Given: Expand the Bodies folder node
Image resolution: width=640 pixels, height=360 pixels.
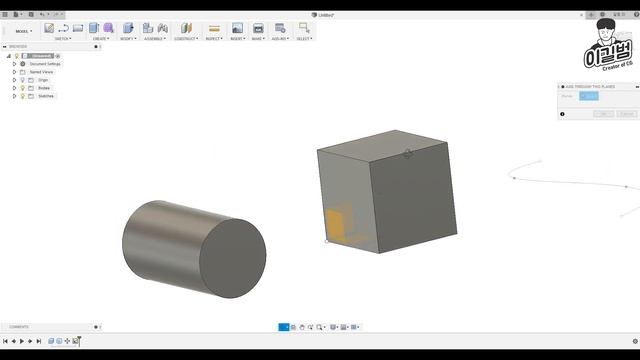Looking at the screenshot, I should 14,88.
